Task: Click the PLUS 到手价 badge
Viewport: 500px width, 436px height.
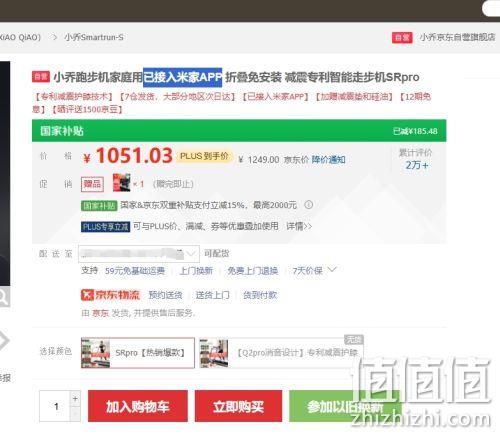Action: coord(204,156)
